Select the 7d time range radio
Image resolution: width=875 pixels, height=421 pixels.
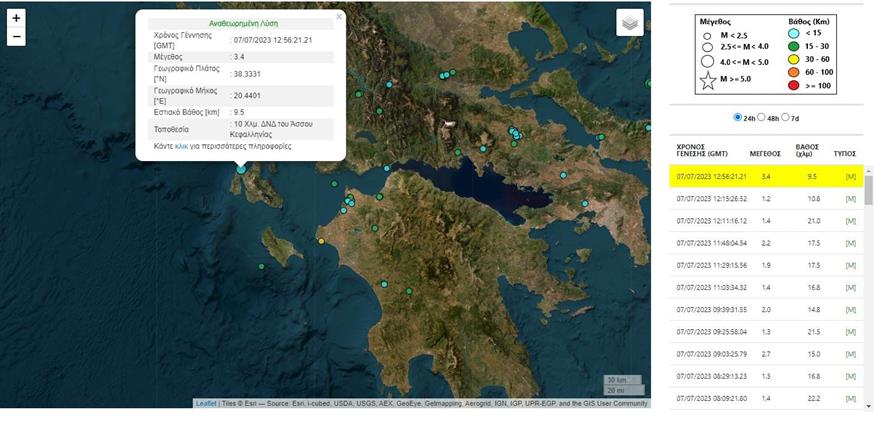click(786, 117)
